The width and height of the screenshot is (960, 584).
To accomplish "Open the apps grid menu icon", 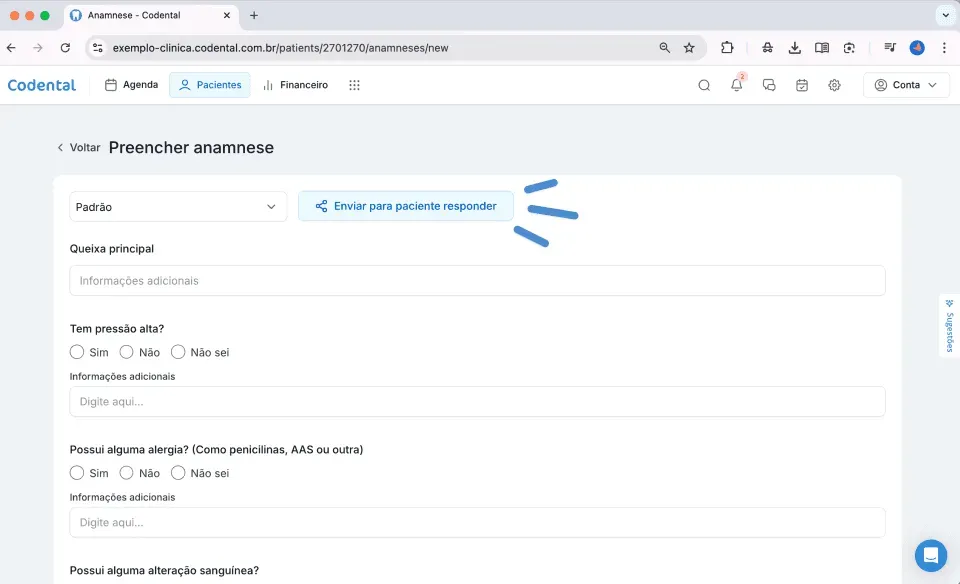I will (354, 85).
